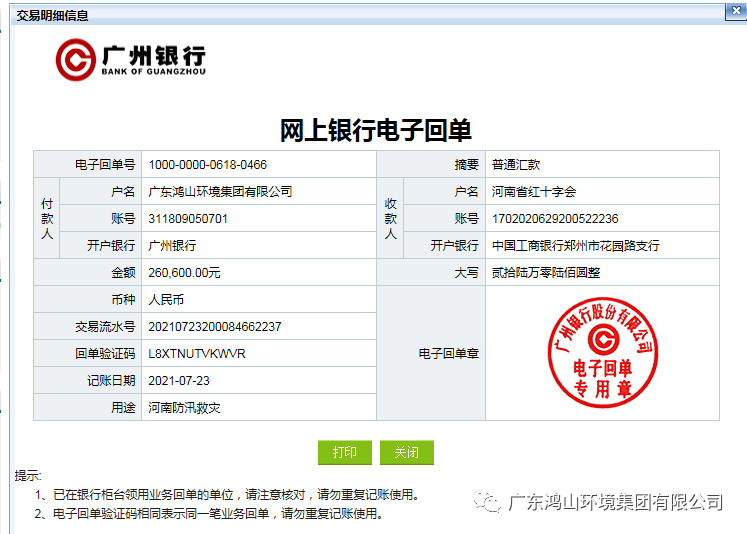The width and height of the screenshot is (747, 534).
Task: Click the 大写 label
Action: tap(466, 272)
